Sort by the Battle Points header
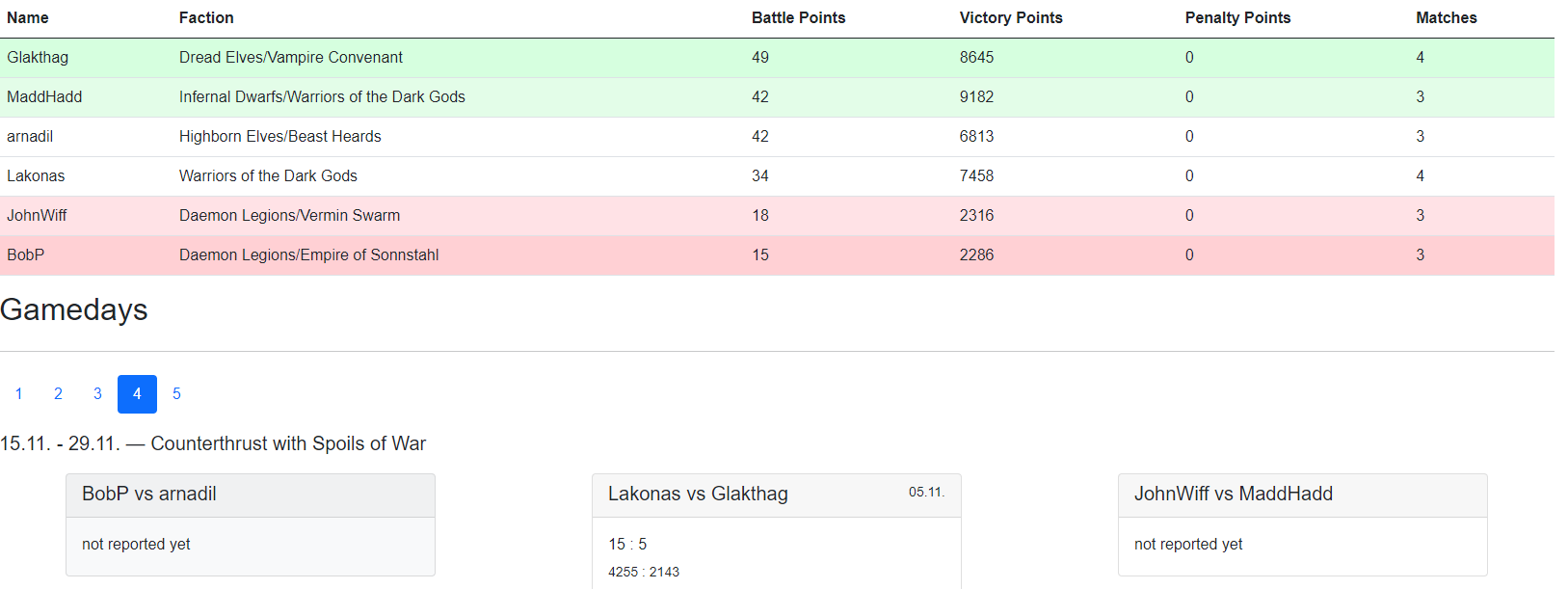This screenshot has height=589, width=1568. coord(798,17)
